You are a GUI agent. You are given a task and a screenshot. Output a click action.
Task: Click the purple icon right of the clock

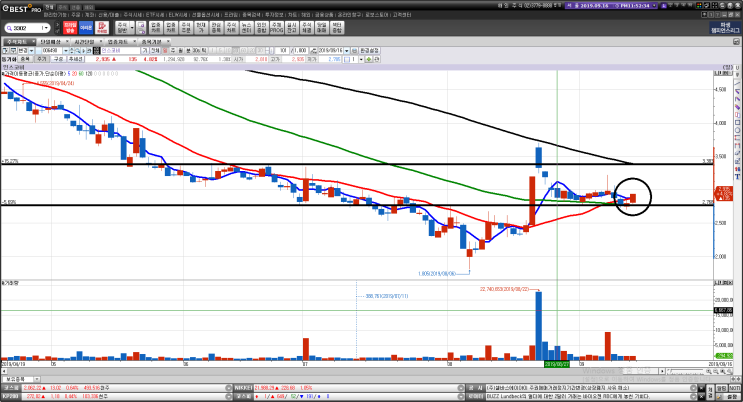(x=664, y=6)
